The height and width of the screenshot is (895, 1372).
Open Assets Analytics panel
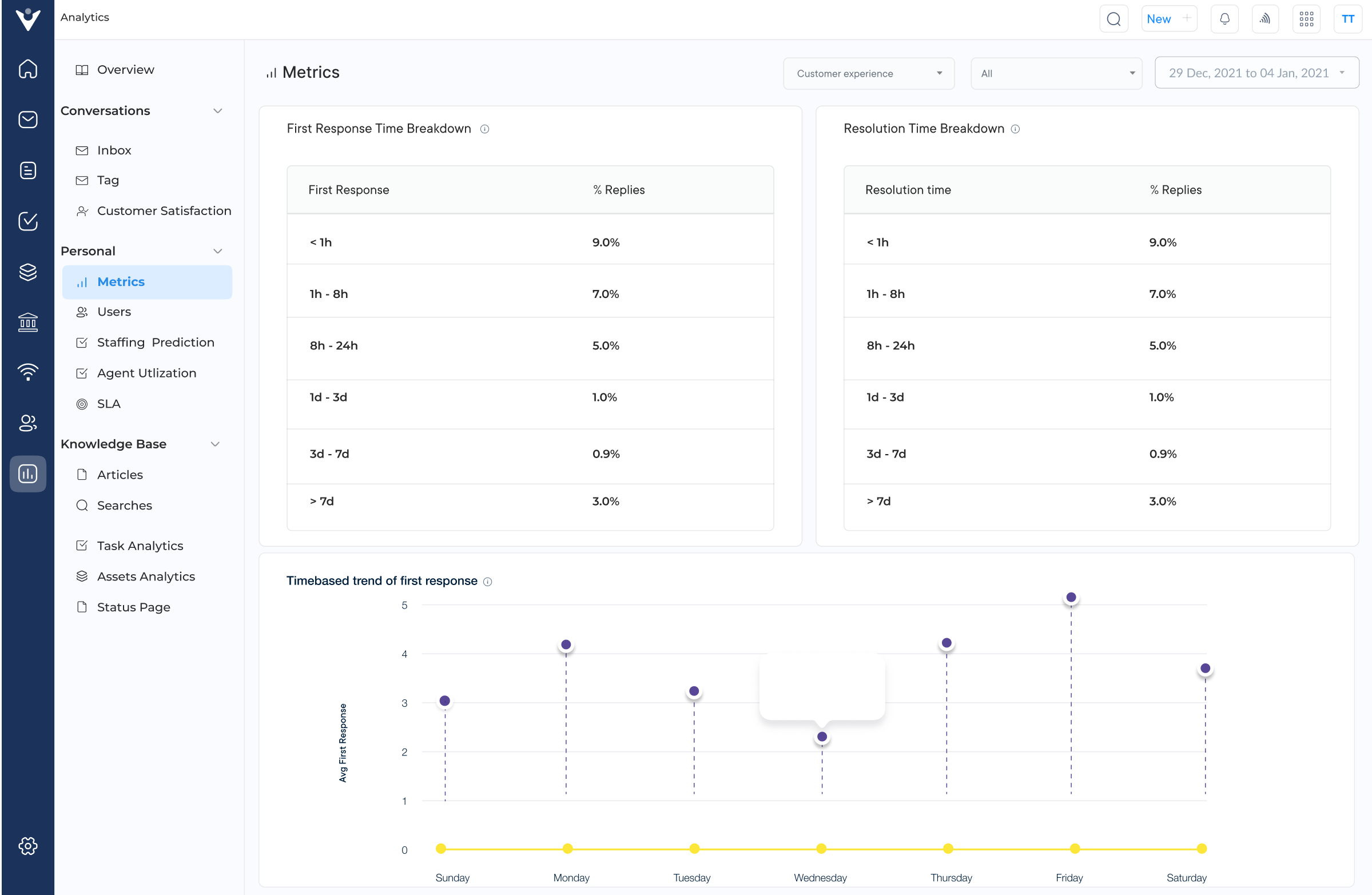[x=147, y=576]
